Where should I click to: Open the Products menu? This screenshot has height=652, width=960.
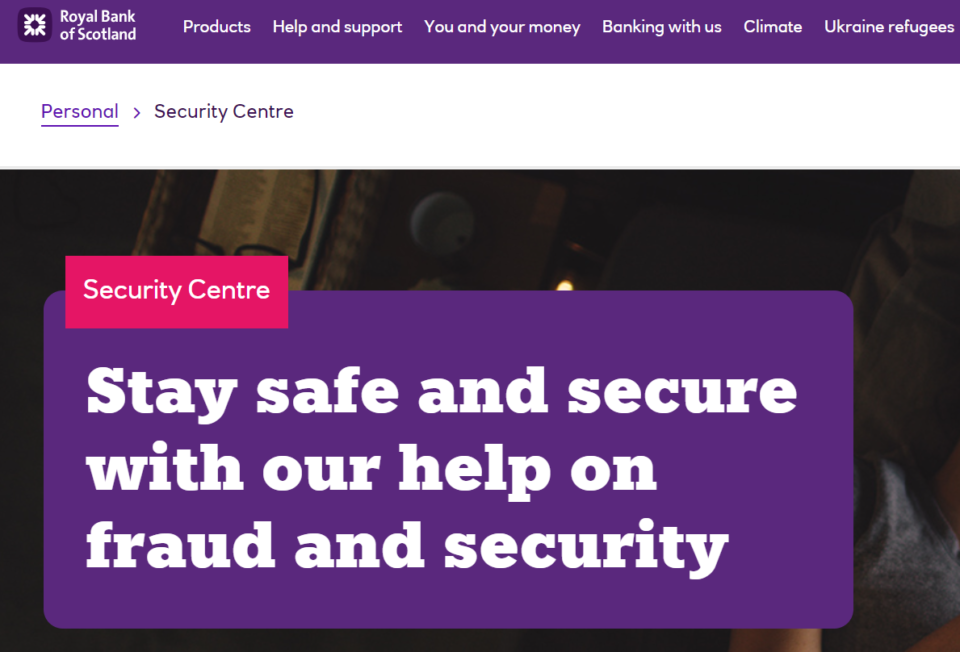click(x=217, y=27)
